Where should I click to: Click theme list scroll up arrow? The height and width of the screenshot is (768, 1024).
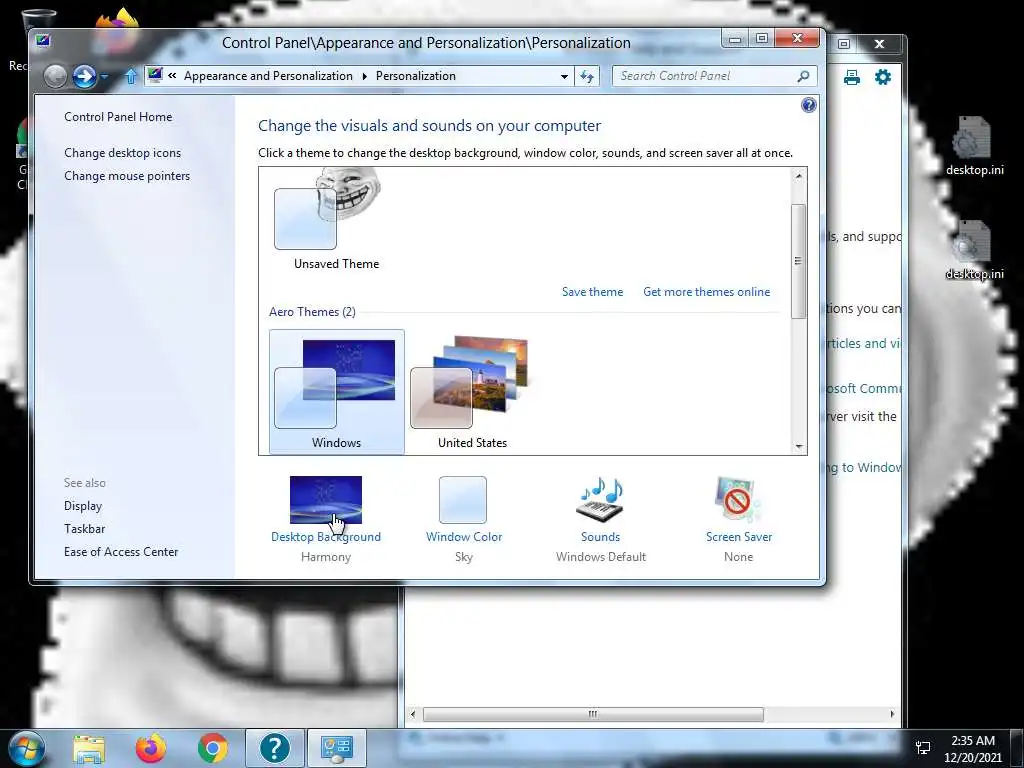point(798,176)
